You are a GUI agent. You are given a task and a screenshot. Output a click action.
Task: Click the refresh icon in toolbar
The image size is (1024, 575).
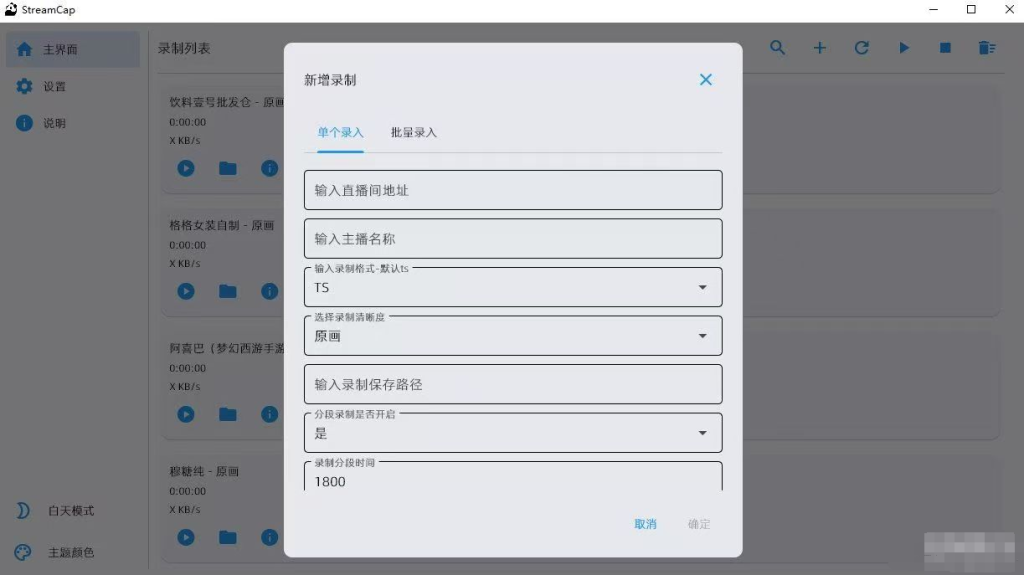pos(861,48)
